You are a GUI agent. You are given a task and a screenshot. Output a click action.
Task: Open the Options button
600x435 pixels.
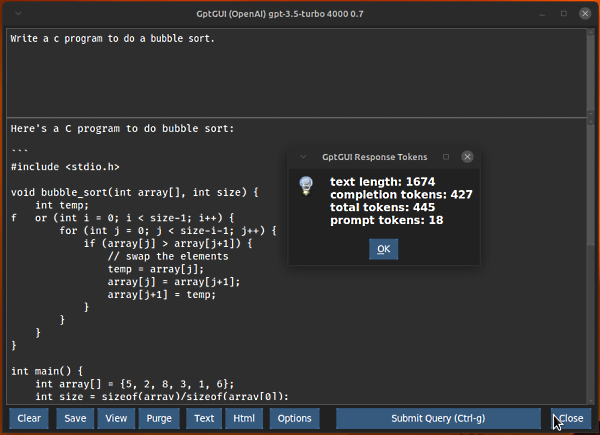pyautogui.click(x=295, y=419)
